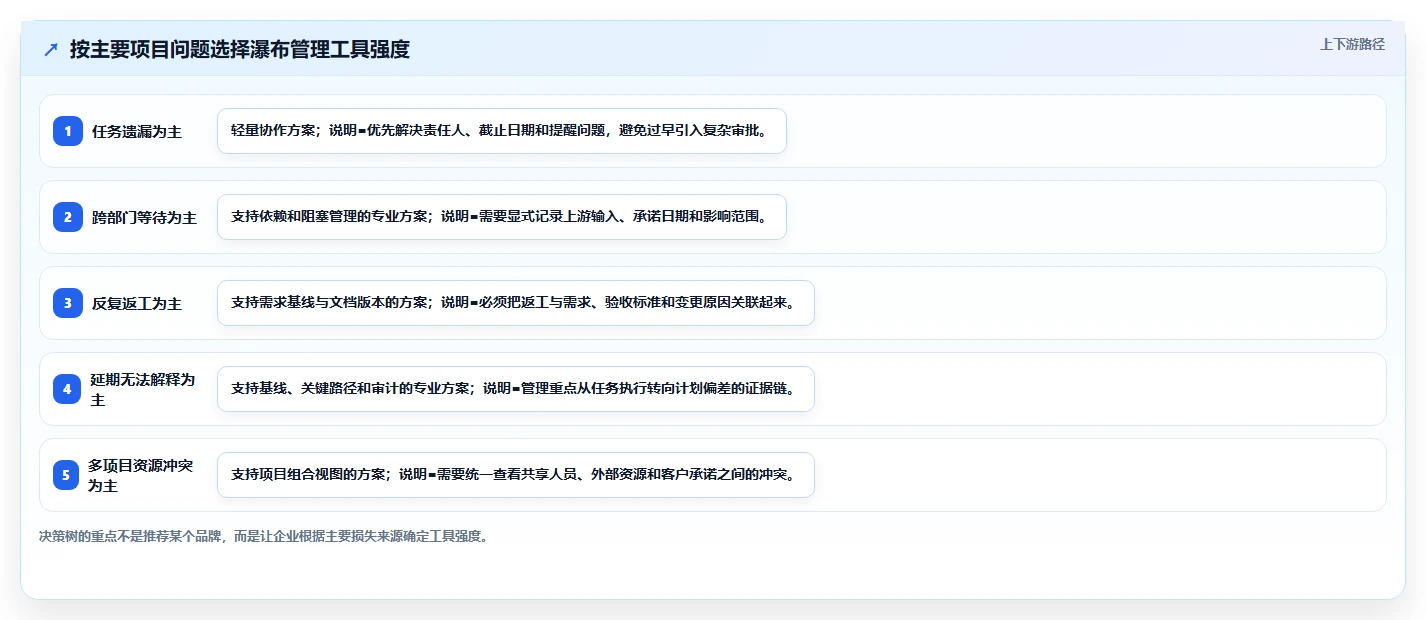Click the arrow icon beside the title
The width and height of the screenshot is (1426, 620).
(x=51, y=49)
